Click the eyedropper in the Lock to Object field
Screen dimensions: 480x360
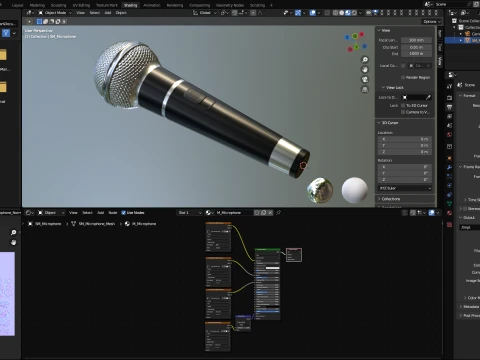point(428,97)
